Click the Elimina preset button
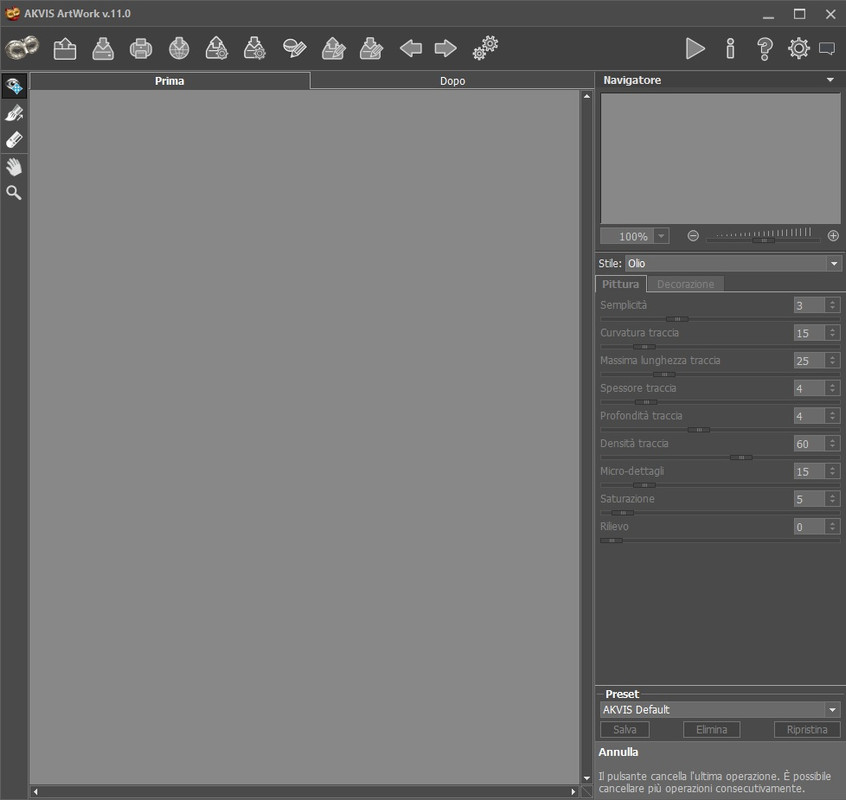Viewport: 846px width, 800px height. pos(711,729)
